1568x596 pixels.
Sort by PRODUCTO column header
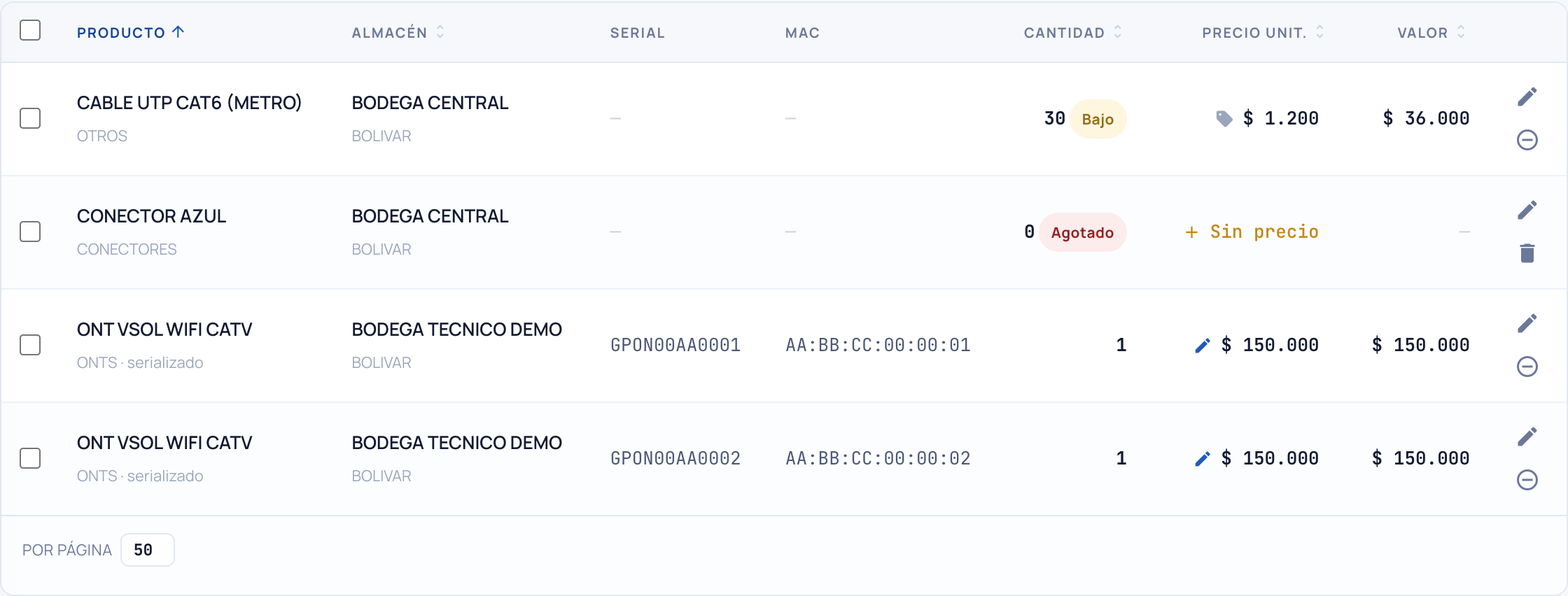pyautogui.click(x=130, y=32)
